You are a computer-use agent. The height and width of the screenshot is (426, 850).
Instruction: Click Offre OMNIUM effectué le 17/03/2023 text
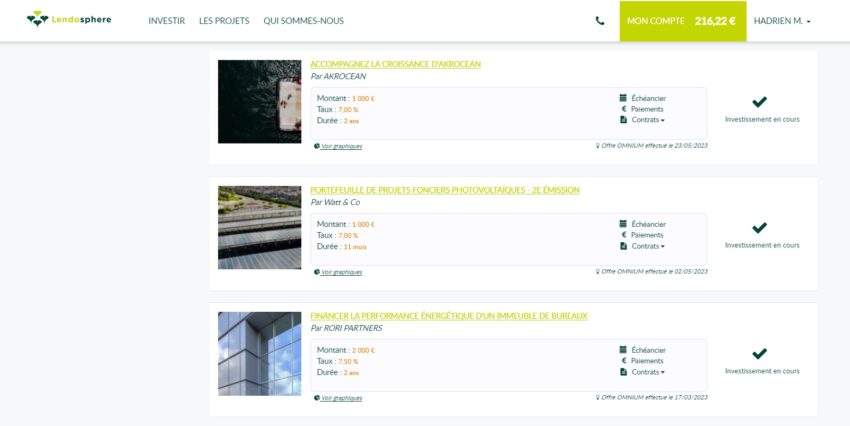[654, 397]
